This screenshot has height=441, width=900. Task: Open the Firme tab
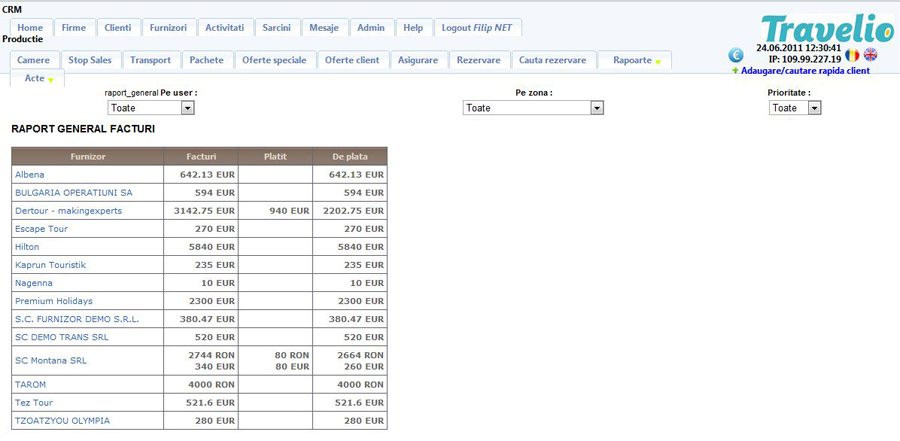(x=74, y=28)
